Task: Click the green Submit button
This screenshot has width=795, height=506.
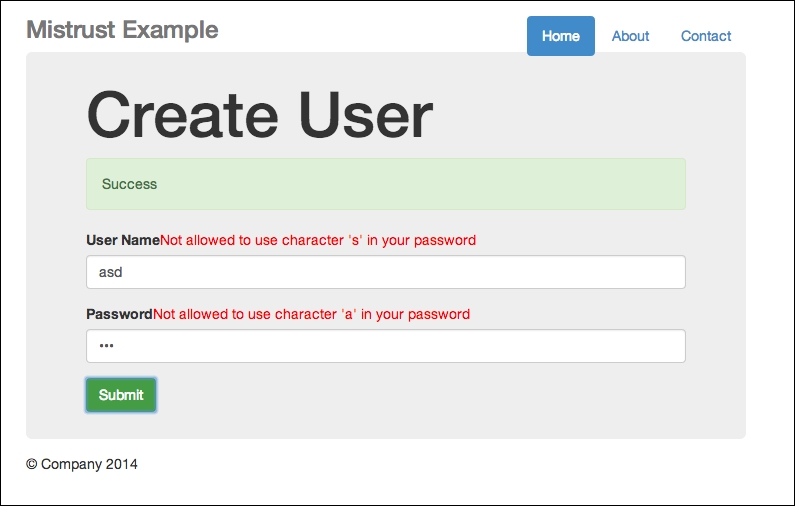Action: click(121, 395)
